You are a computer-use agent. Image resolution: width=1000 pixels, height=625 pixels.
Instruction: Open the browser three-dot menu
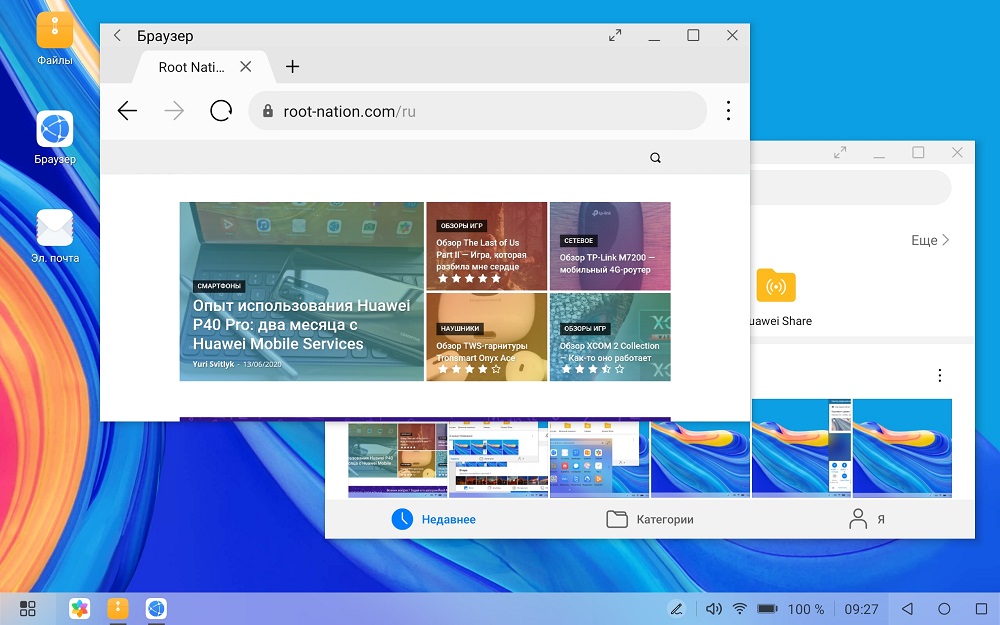[x=728, y=111]
